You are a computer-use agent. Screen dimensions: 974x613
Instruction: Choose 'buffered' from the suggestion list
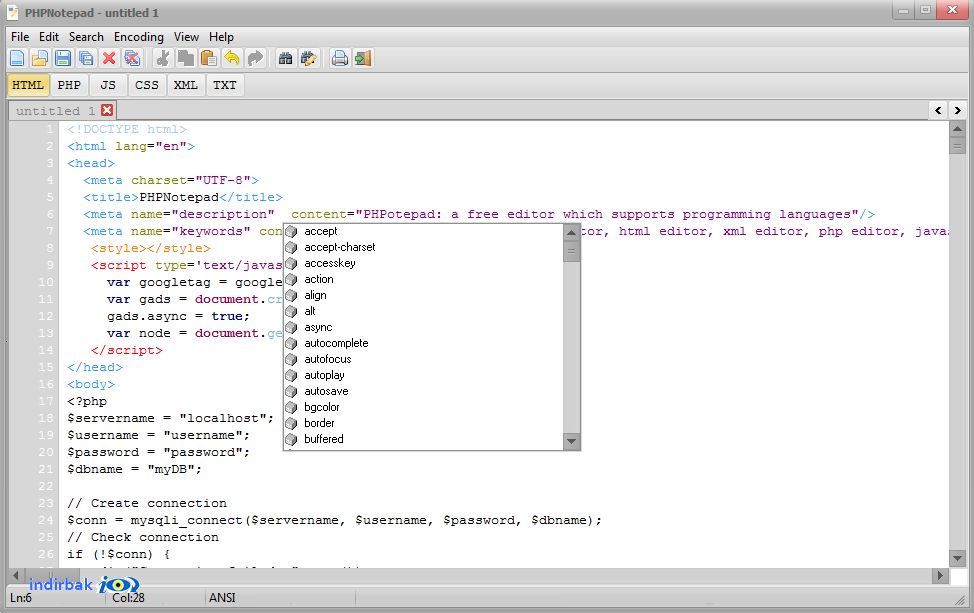tap(424, 439)
